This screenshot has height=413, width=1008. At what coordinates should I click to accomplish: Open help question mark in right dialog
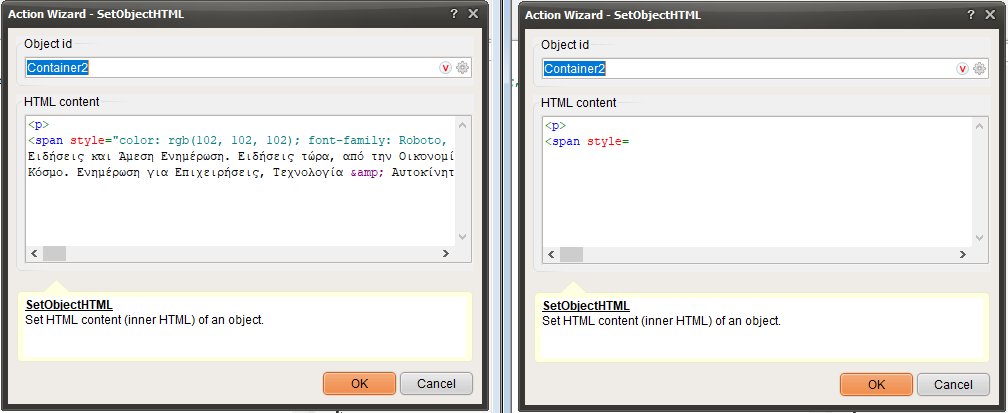click(x=971, y=14)
